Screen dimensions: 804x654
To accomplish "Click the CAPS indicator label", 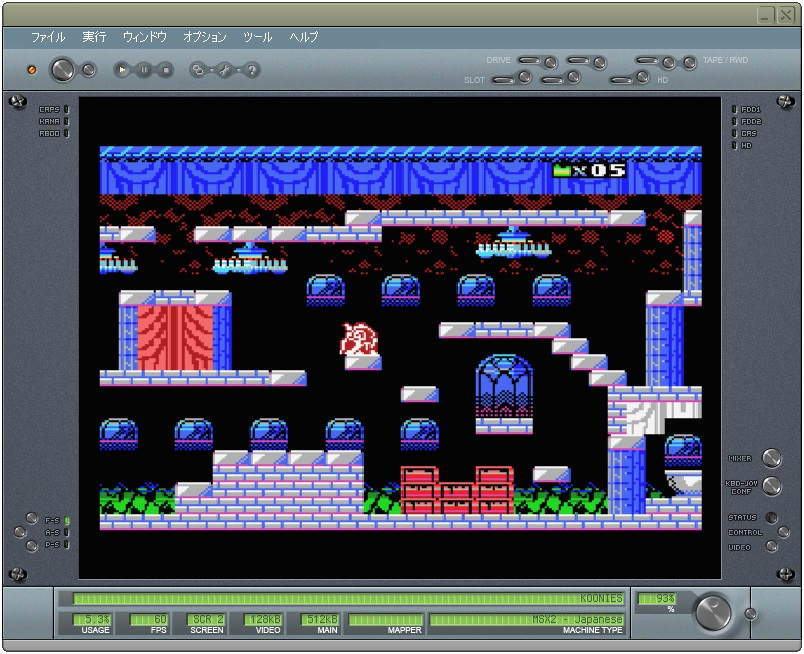I will tap(50, 109).
